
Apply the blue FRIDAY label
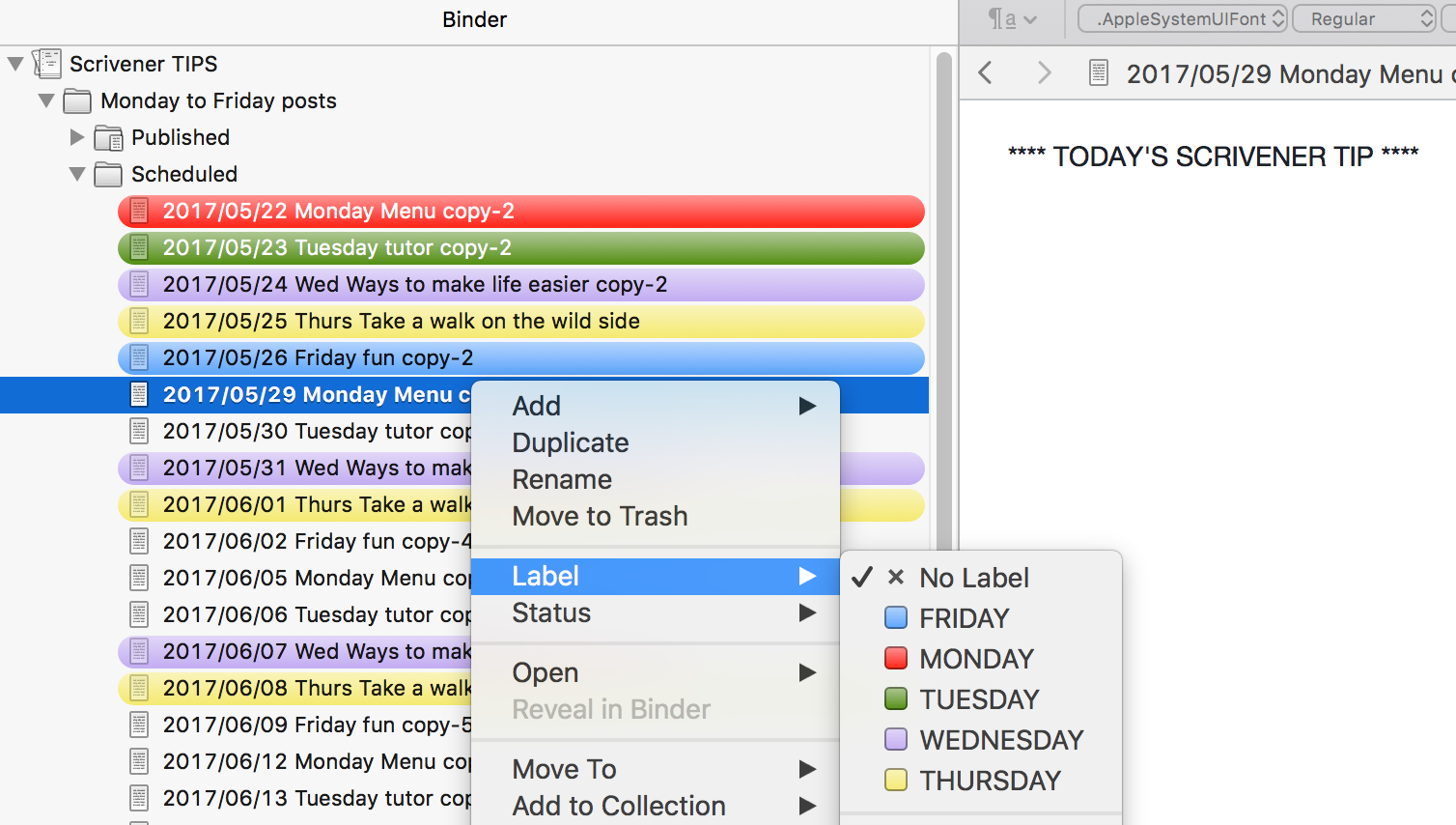tap(981, 618)
